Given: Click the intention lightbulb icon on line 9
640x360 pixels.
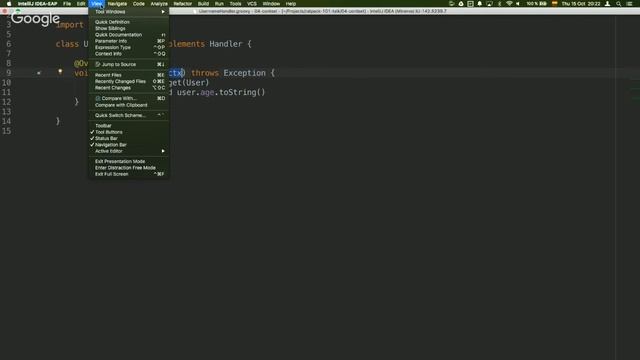Looking at the screenshot, I should (60, 72).
